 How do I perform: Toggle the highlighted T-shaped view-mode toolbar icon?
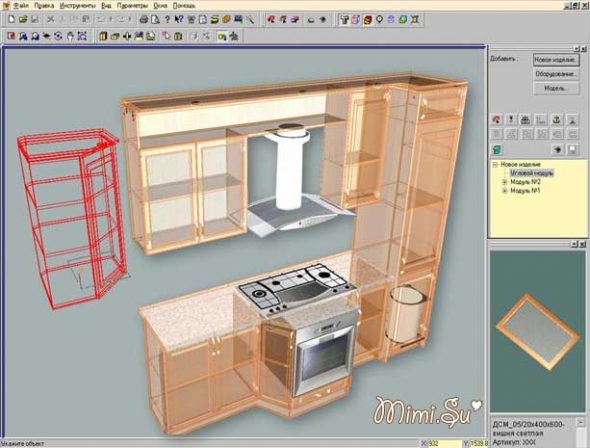(344, 19)
